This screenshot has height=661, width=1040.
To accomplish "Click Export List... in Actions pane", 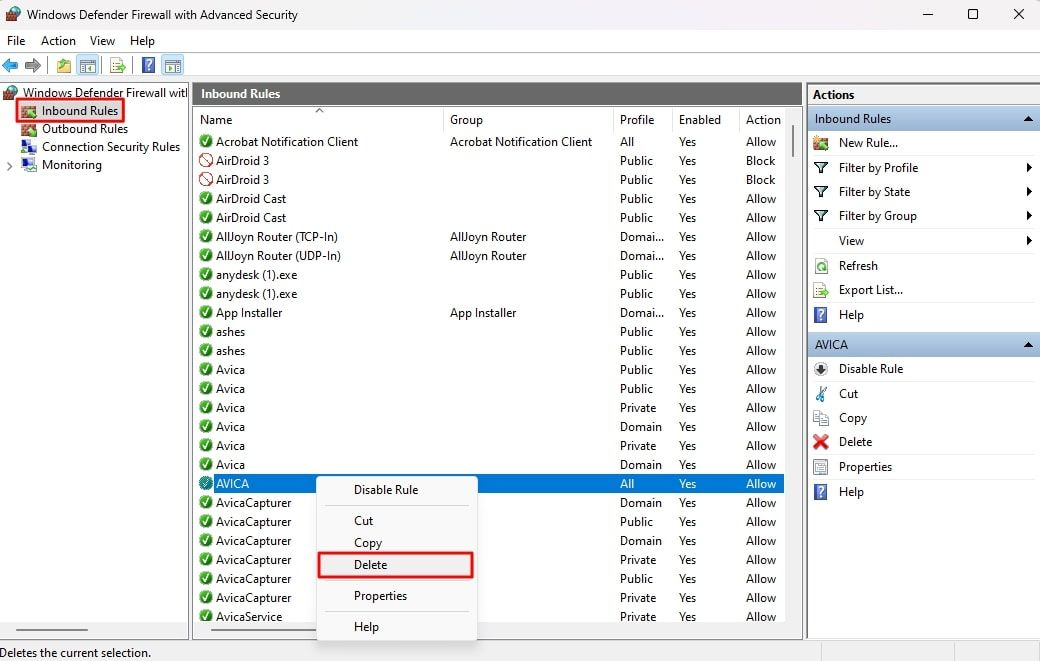I will click(x=870, y=290).
